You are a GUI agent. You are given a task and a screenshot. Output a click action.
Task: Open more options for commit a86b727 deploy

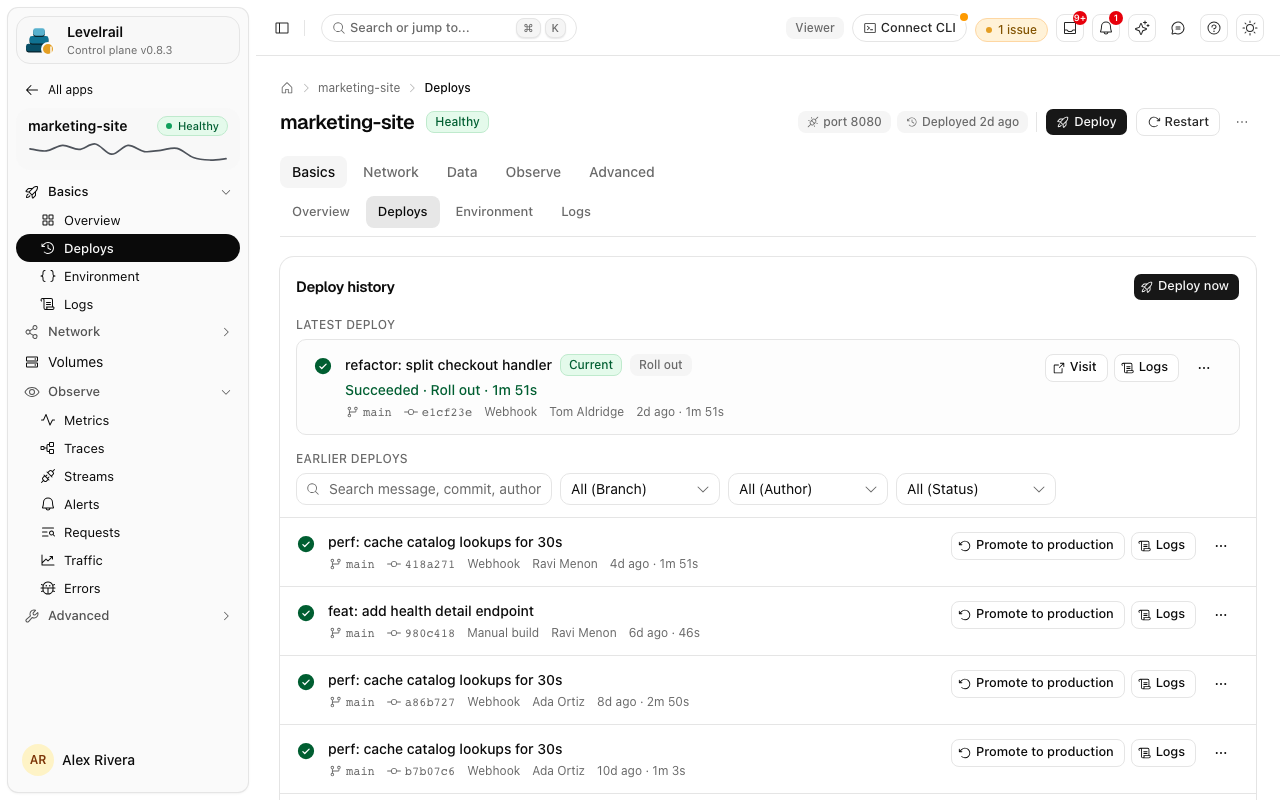coord(1221,684)
